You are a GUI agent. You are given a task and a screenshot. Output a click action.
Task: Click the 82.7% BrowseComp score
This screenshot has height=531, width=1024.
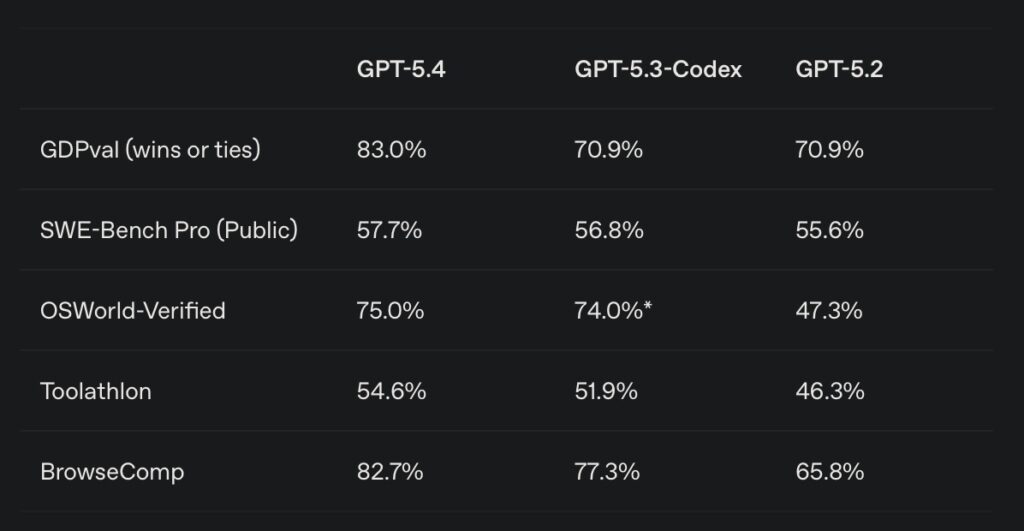click(x=390, y=471)
